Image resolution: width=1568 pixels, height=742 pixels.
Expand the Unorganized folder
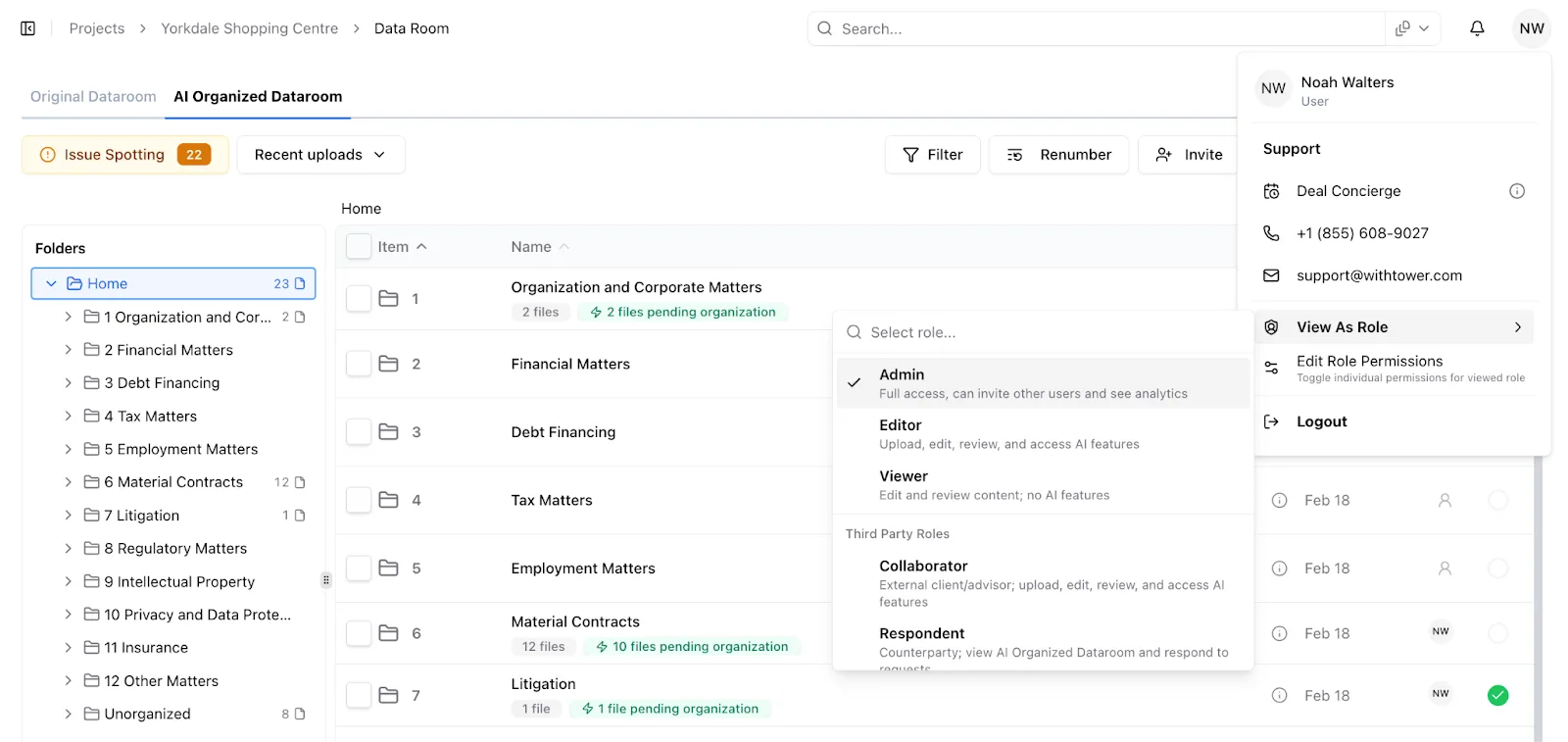68,714
